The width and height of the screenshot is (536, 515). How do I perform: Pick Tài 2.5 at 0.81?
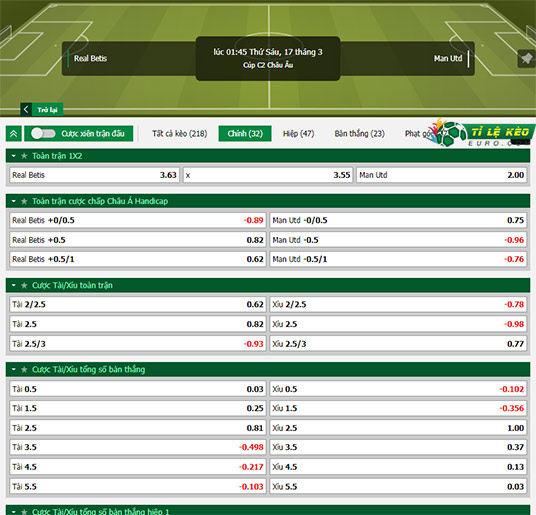(138, 428)
